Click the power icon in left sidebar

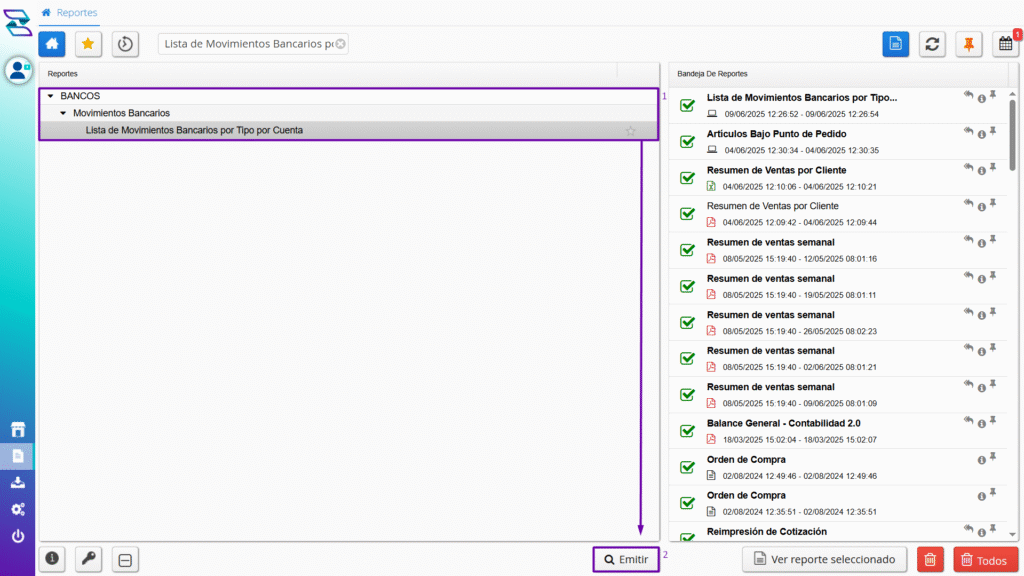(x=17, y=537)
